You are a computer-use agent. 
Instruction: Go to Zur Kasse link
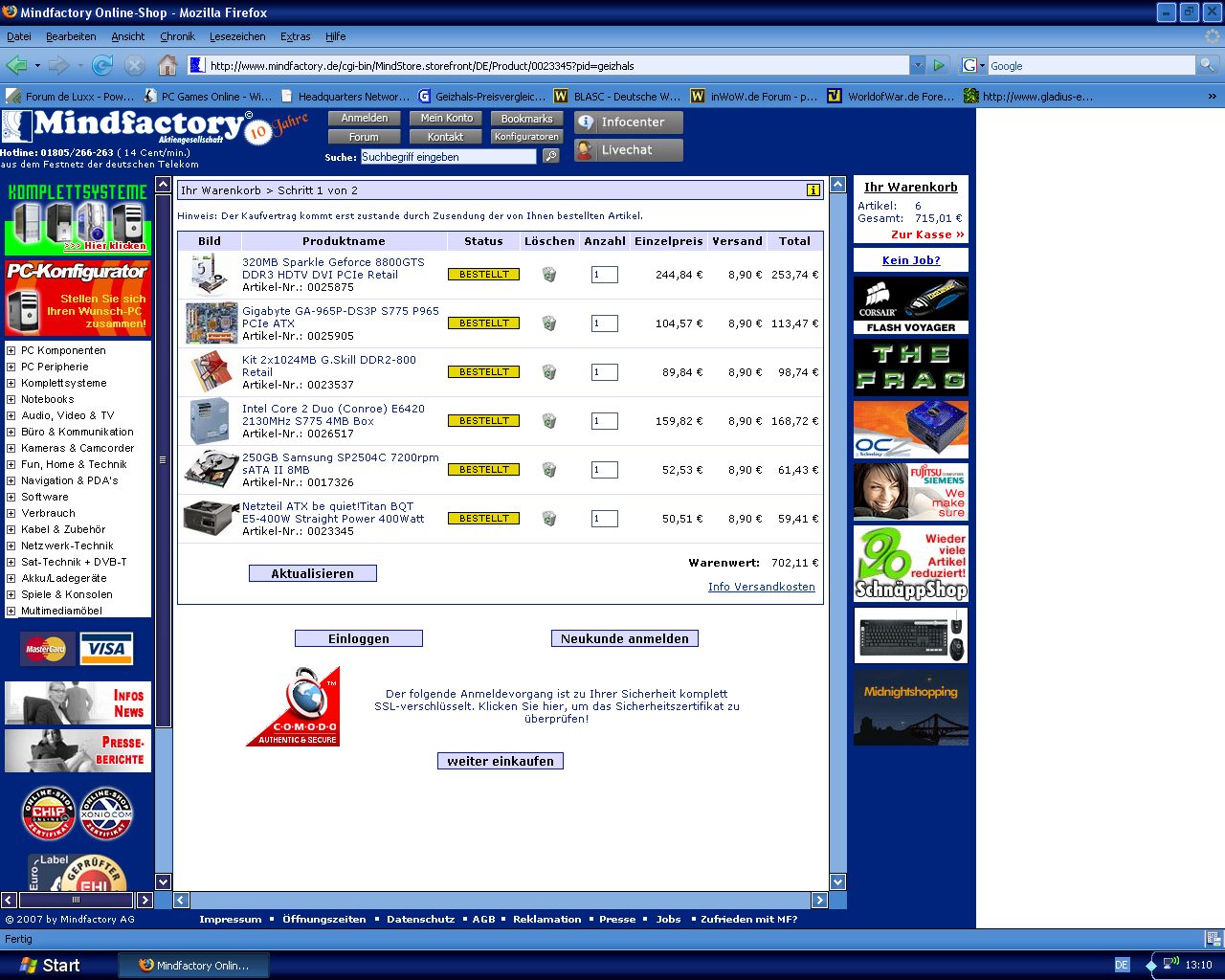927,234
